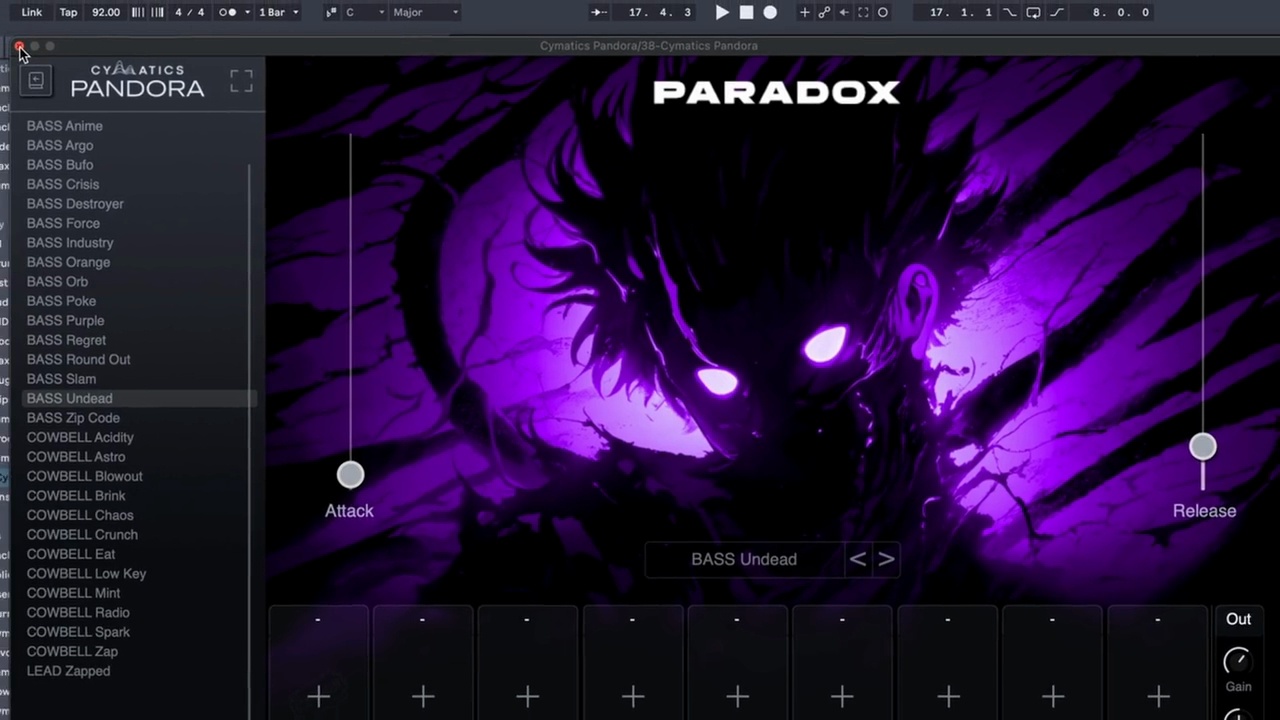Add an effect in the plus slot beside Out

(x=1158, y=696)
